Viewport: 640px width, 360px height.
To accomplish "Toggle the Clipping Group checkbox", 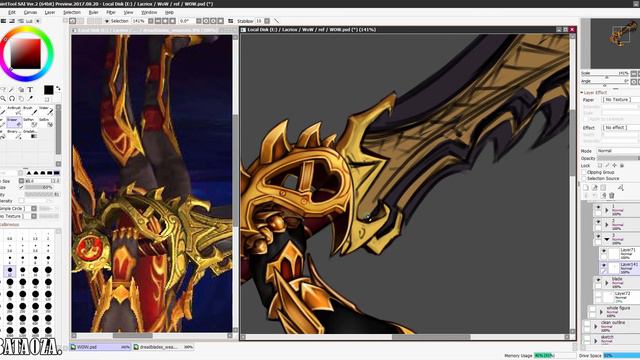I will point(584,172).
